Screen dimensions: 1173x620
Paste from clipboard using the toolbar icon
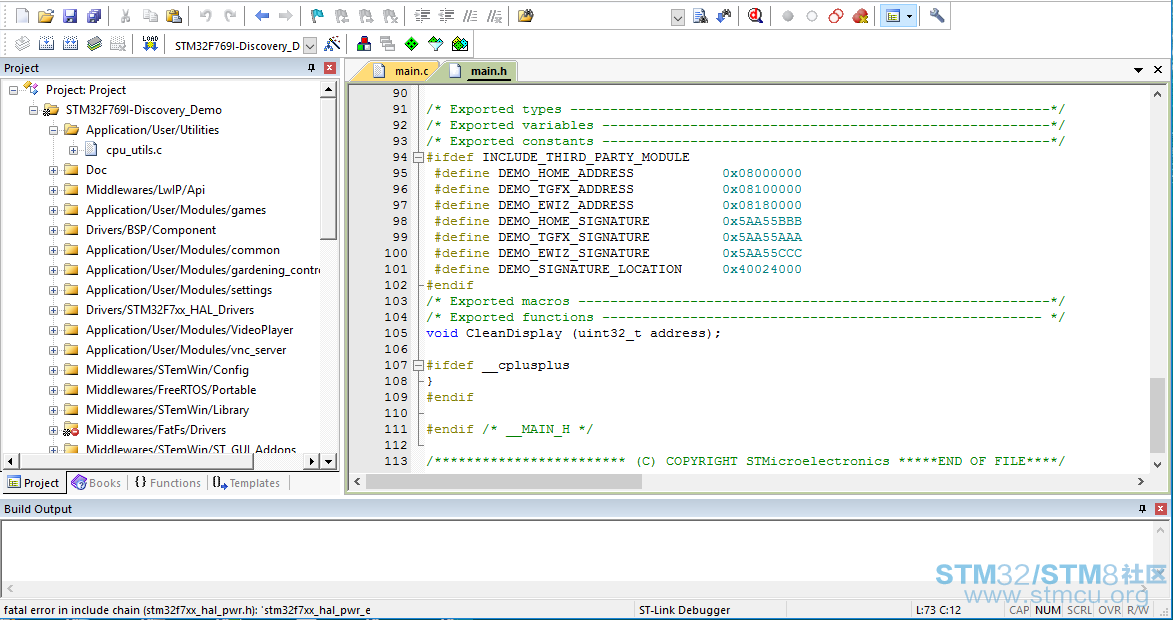[x=174, y=16]
